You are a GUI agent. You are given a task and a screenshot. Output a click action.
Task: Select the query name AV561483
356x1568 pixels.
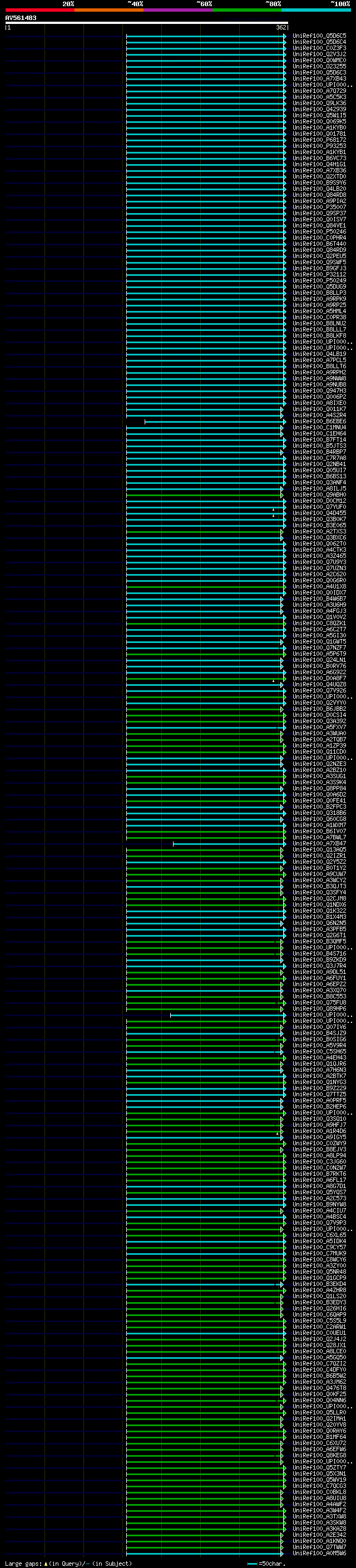(x=21, y=18)
